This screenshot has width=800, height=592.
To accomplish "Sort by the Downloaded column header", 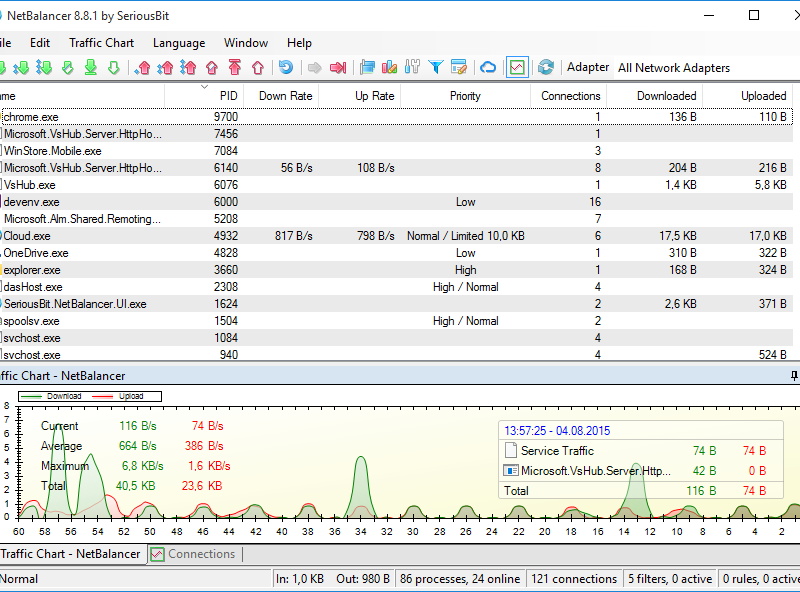I will point(655,96).
